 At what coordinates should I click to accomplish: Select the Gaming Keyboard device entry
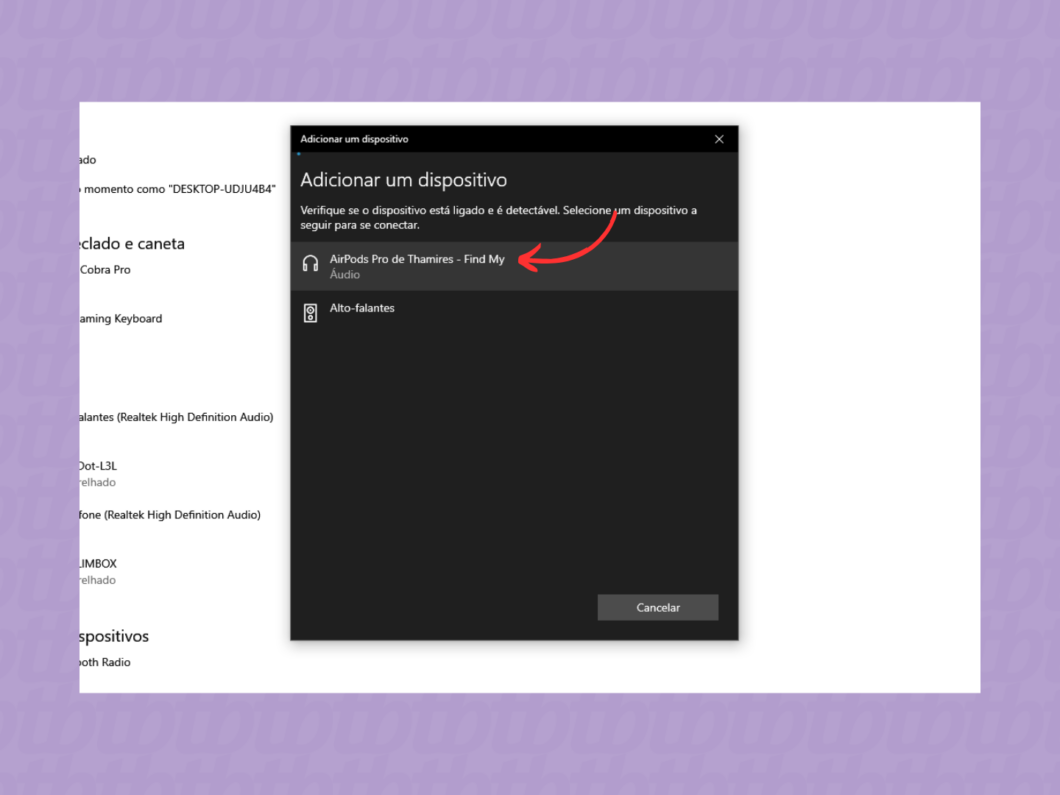tap(121, 319)
